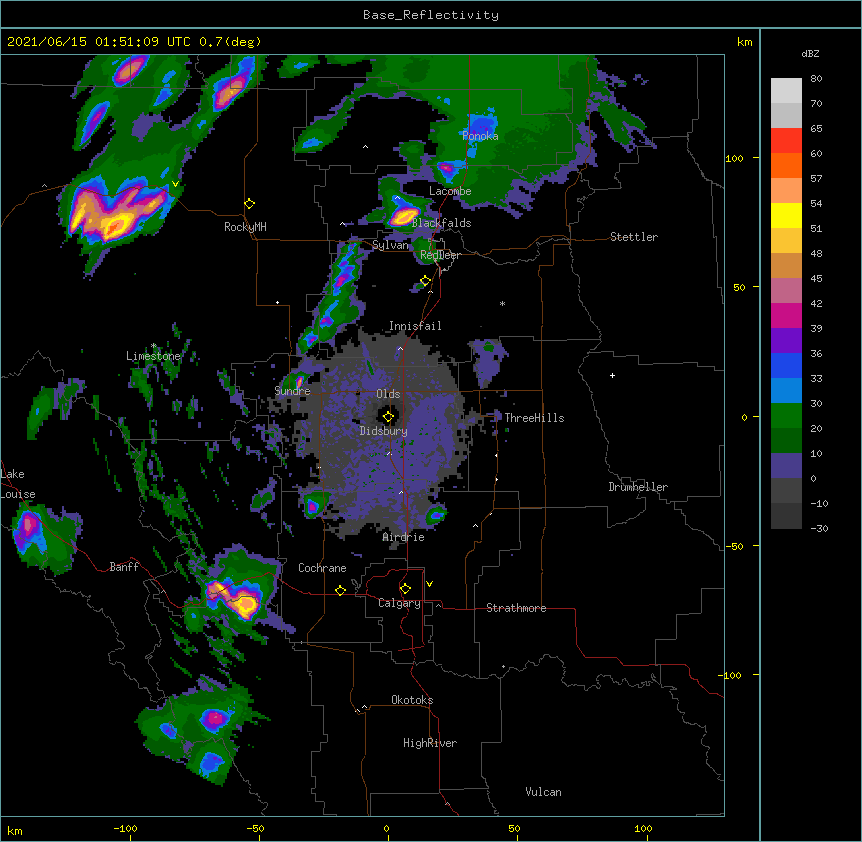Select the Strathmore label

(x=516, y=608)
